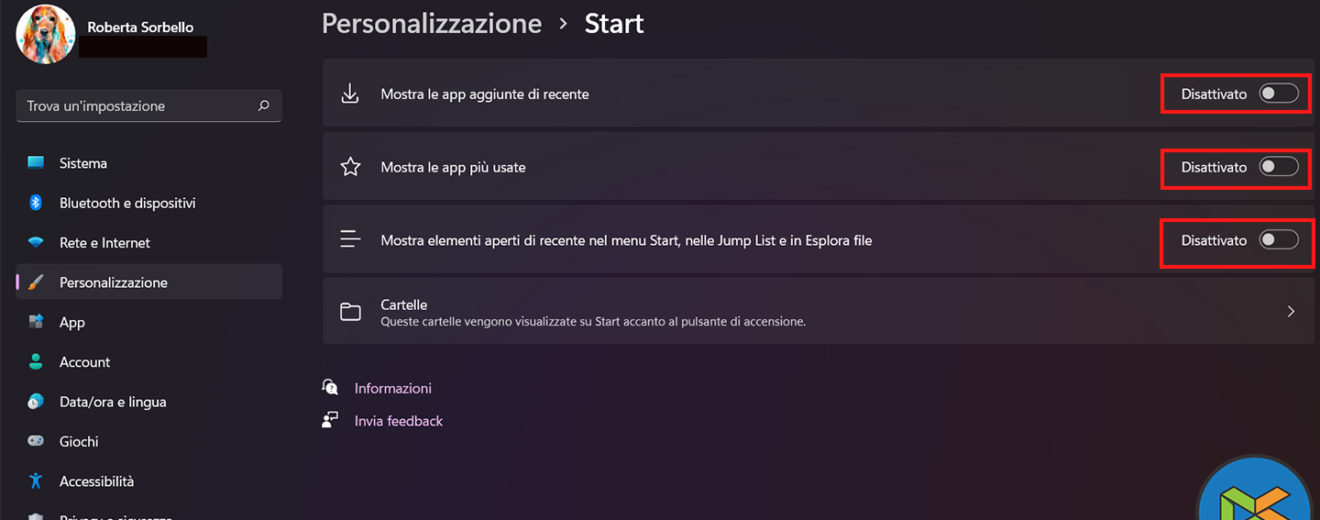Enable Mostra le app aggiunte di recente toggle

click(1278, 94)
